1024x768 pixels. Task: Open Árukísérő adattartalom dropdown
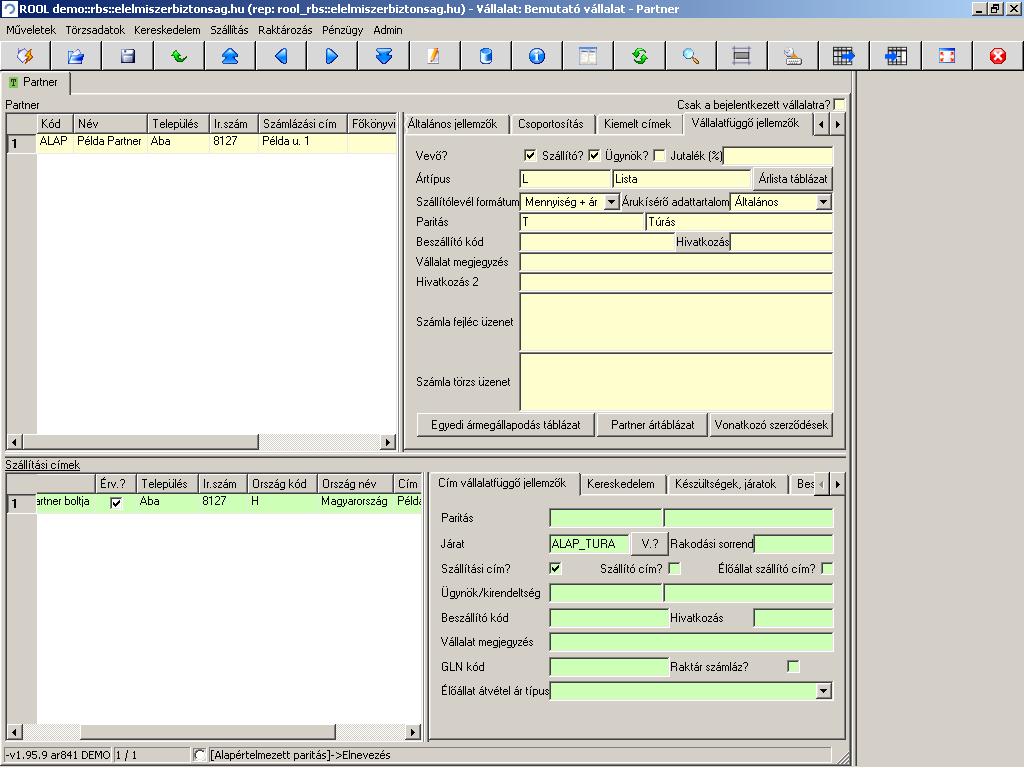(824, 202)
